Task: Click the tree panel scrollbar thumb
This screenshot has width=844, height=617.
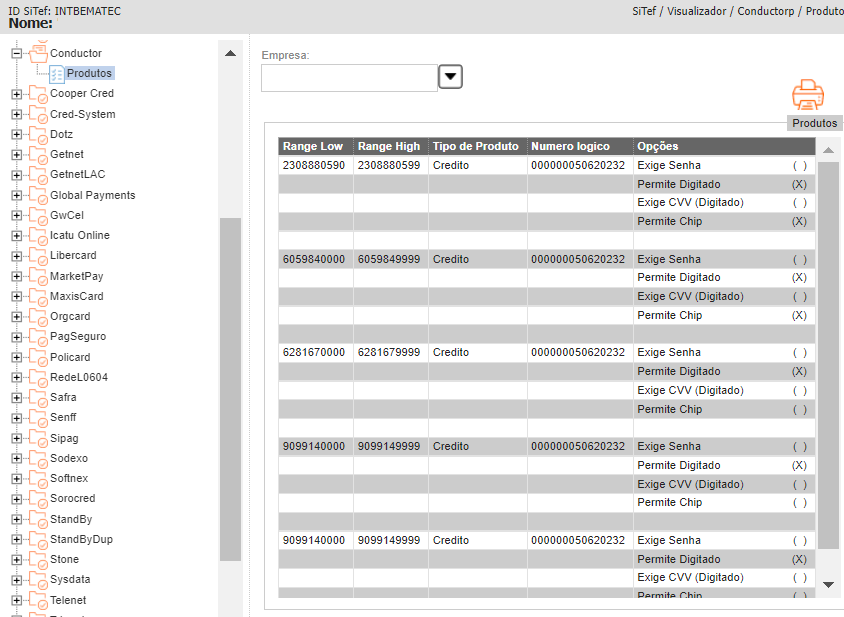Action: 230,389
